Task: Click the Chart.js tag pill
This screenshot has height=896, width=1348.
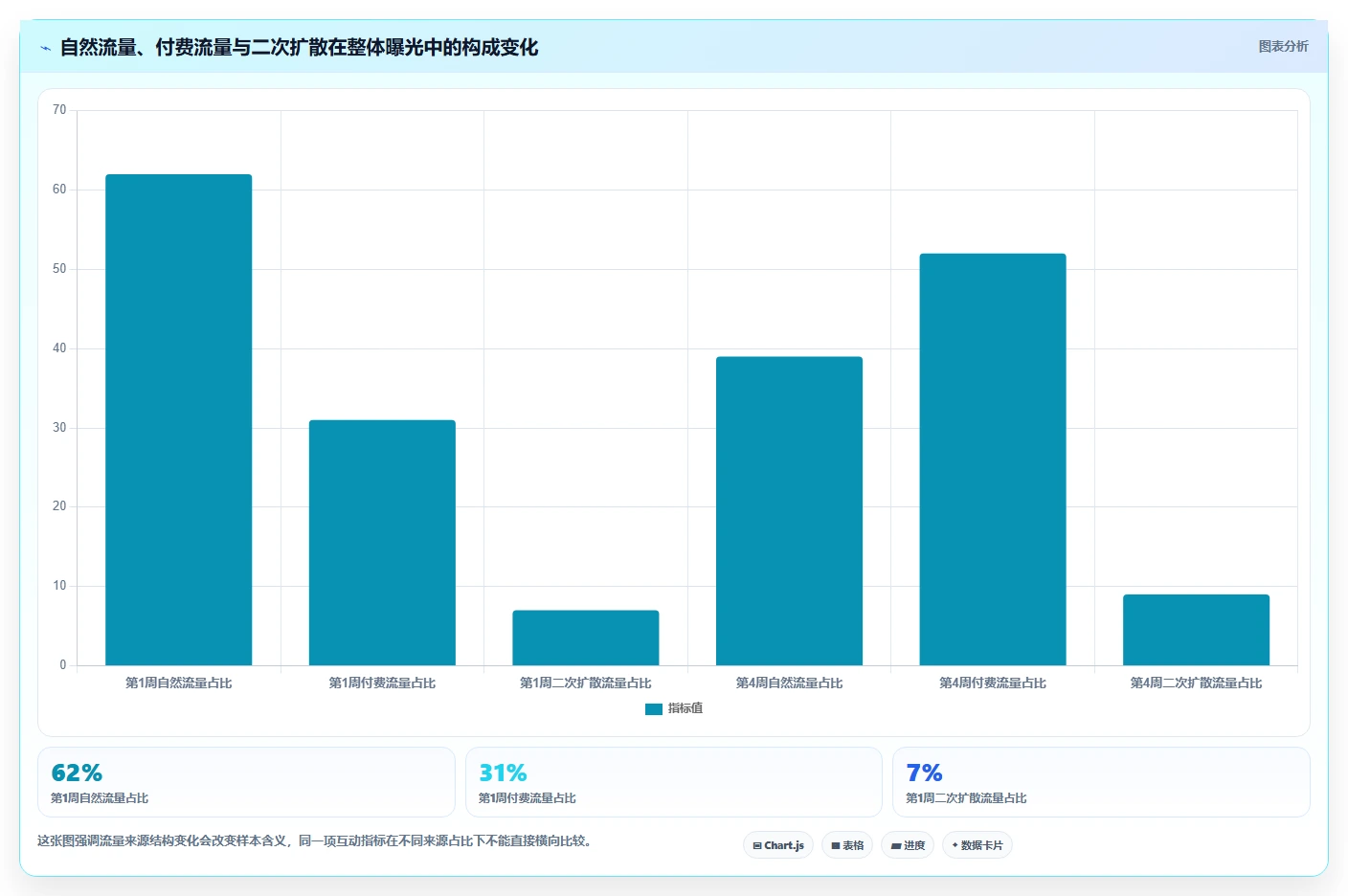Action: tap(778, 845)
